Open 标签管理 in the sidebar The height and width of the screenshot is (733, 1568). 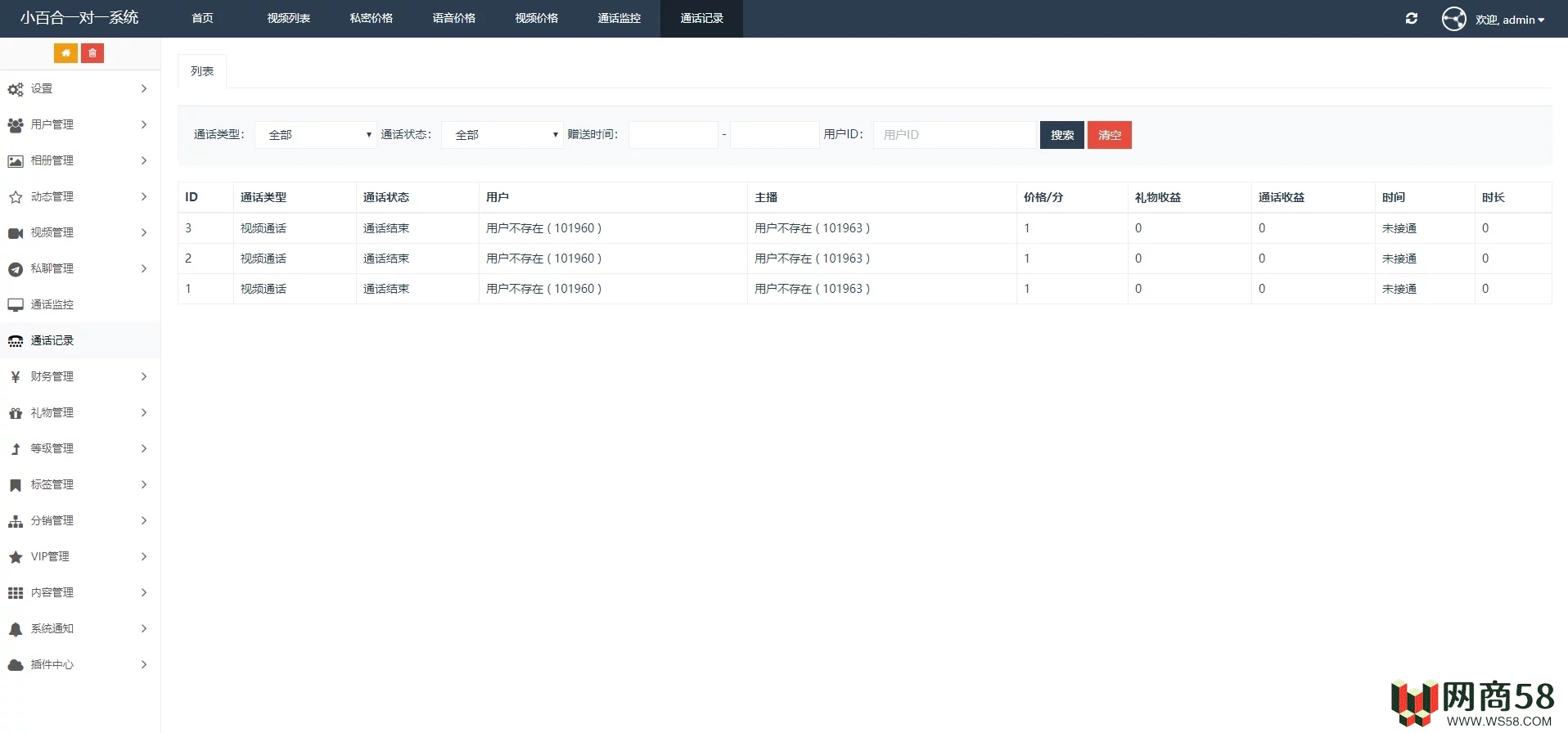[x=79, y=484]
